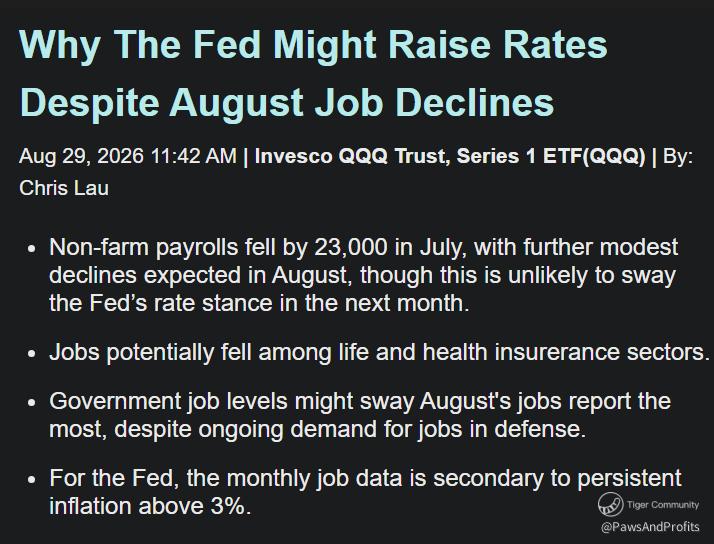Click the 'By:' author label
714x544 pixels.
click(678, 156)
